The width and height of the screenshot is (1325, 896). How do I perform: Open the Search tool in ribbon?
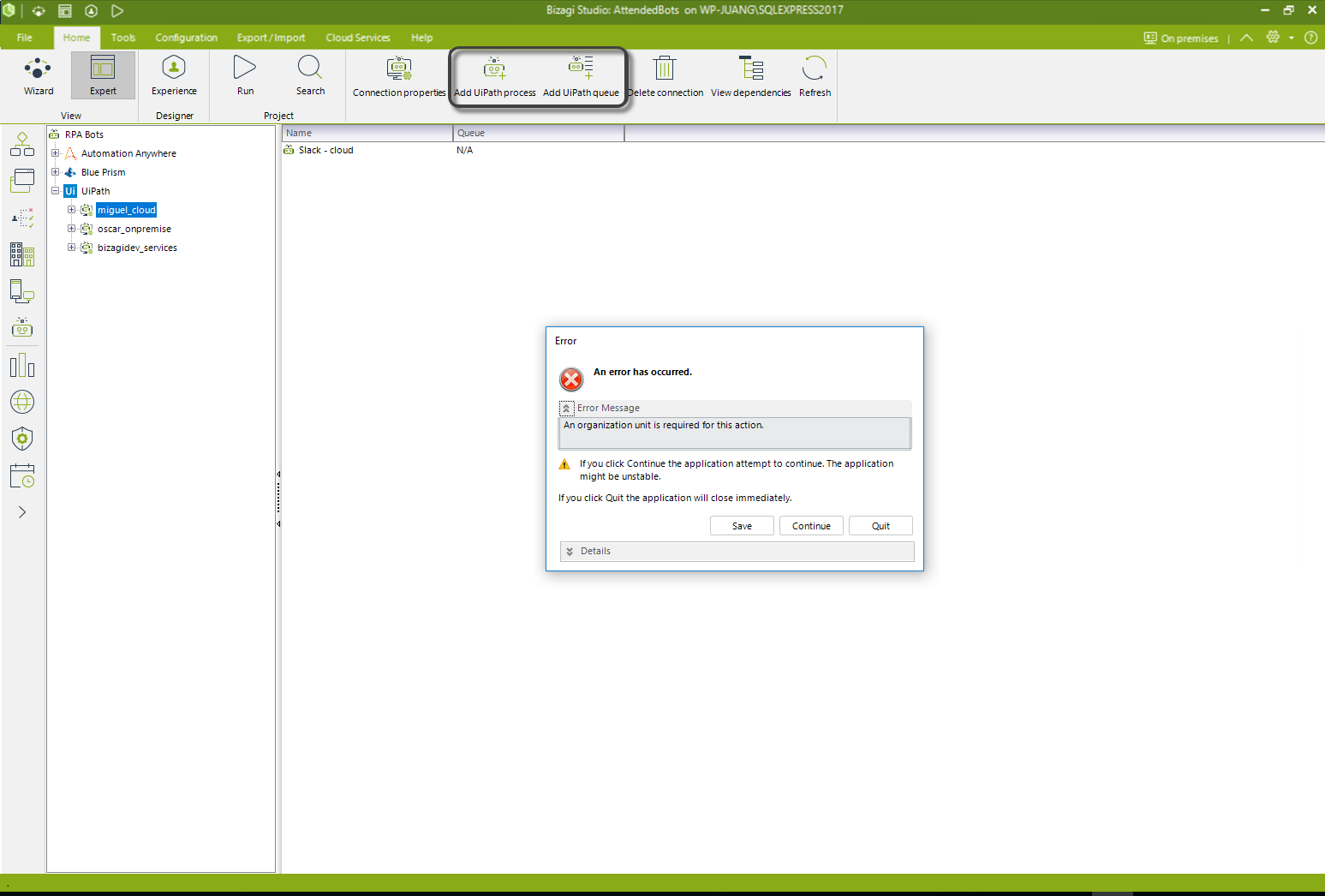tap(310, 75)
